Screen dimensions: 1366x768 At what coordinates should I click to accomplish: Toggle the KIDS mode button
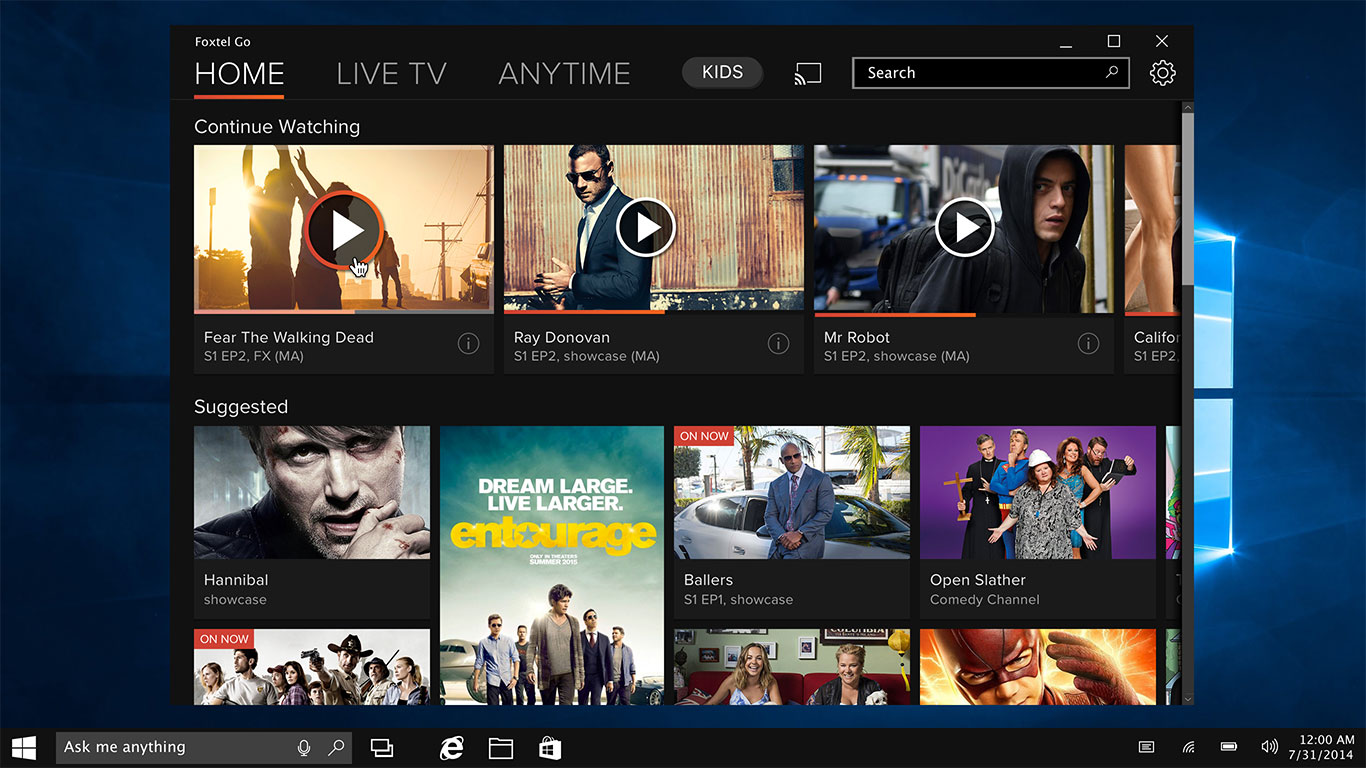click(722, 72)
